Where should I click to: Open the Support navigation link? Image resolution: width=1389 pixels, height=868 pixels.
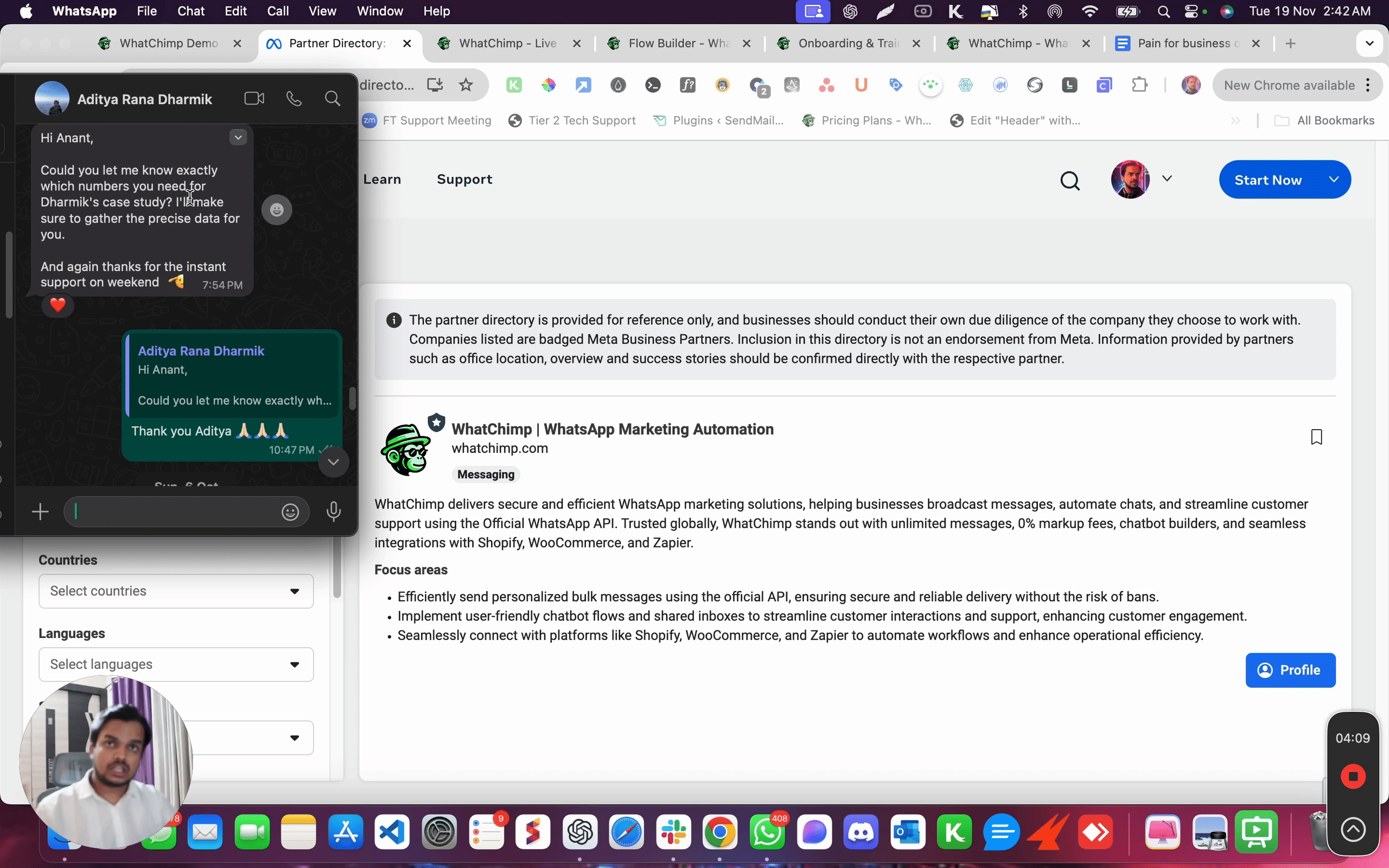tap(464, 179)
